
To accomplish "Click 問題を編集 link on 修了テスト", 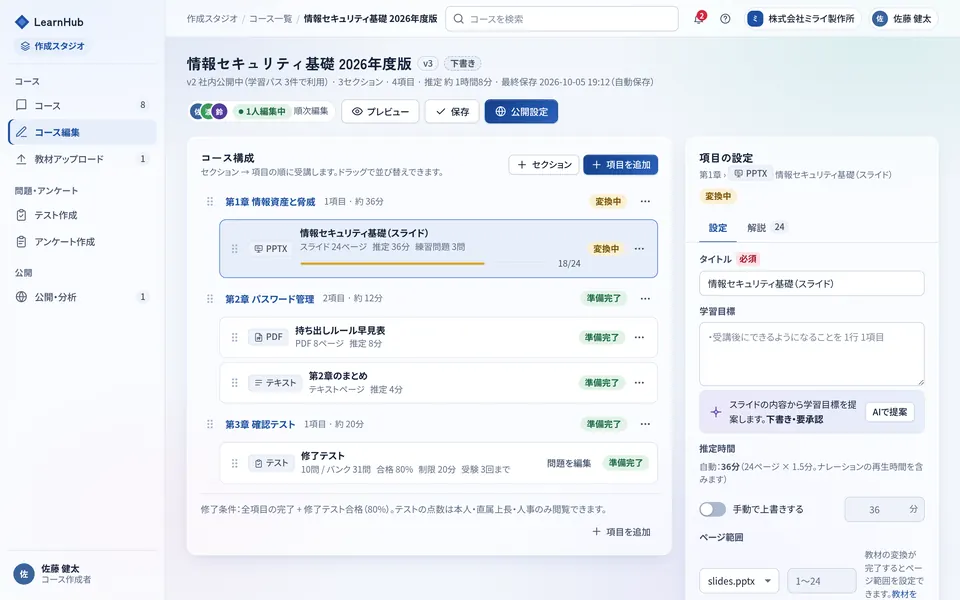I will coord(569,463).
